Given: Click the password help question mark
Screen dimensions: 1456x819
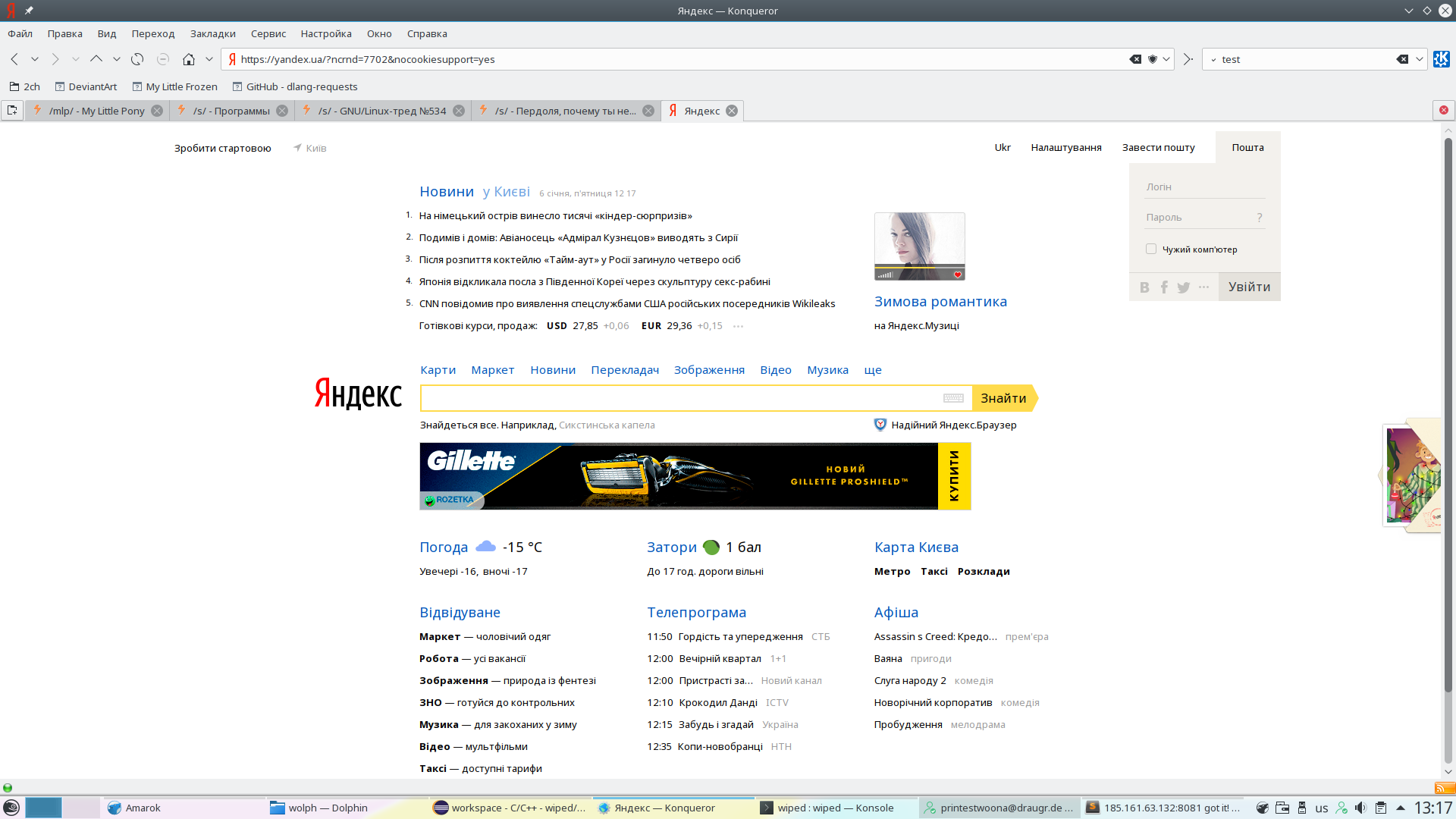Looking at the screenshot, I should pos(1260,218).
